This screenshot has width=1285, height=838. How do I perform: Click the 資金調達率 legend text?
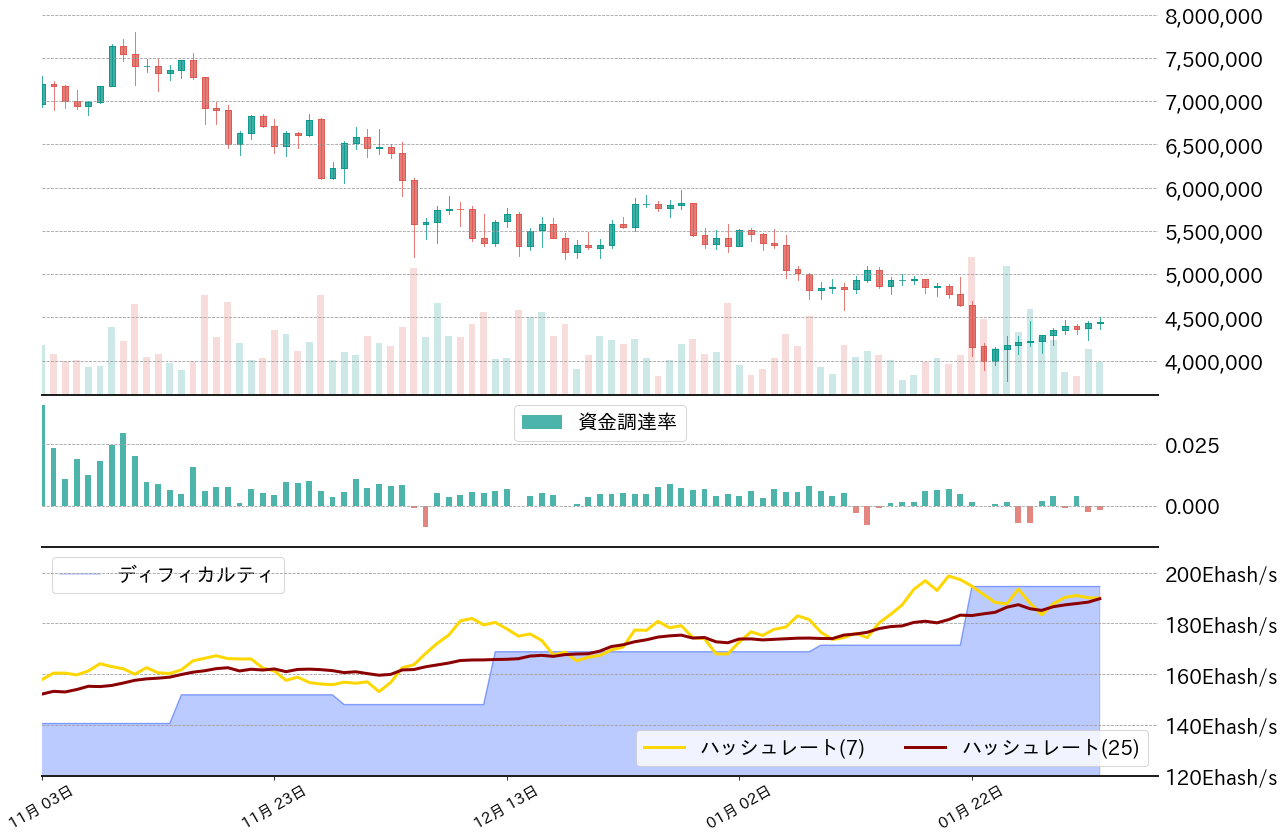(x=627, y=423)
